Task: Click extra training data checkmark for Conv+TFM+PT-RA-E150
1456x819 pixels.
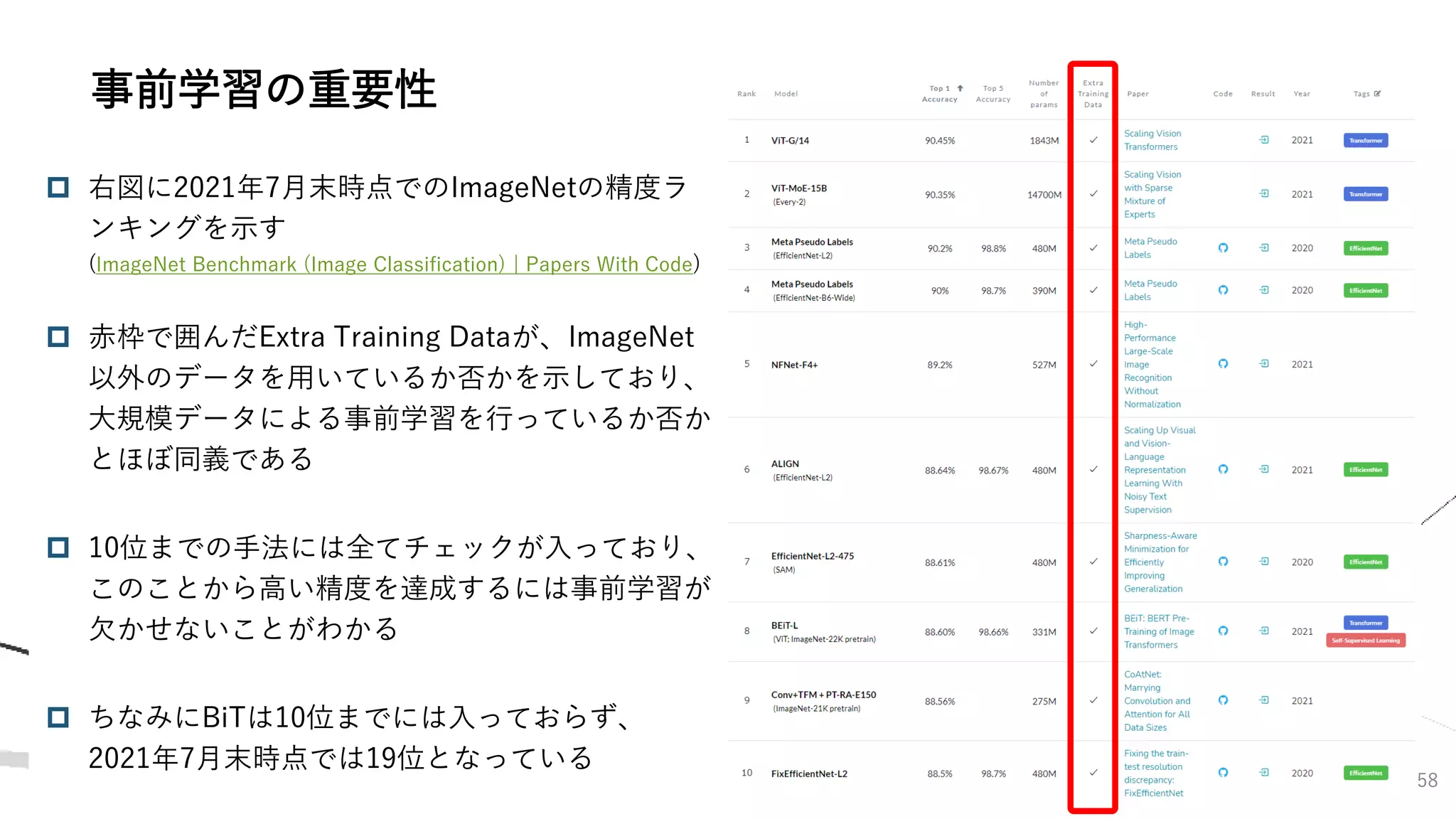Action: [1093, 700]
